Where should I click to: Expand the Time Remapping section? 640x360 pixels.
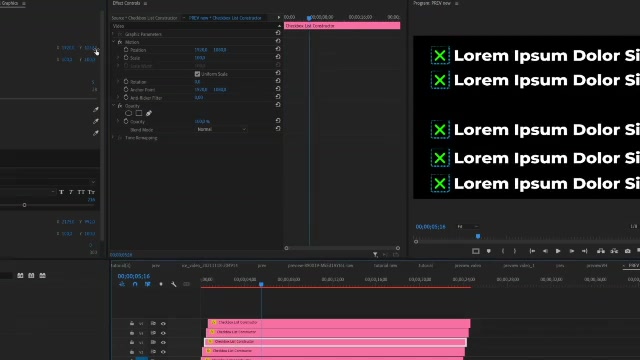tap(114, 138)
